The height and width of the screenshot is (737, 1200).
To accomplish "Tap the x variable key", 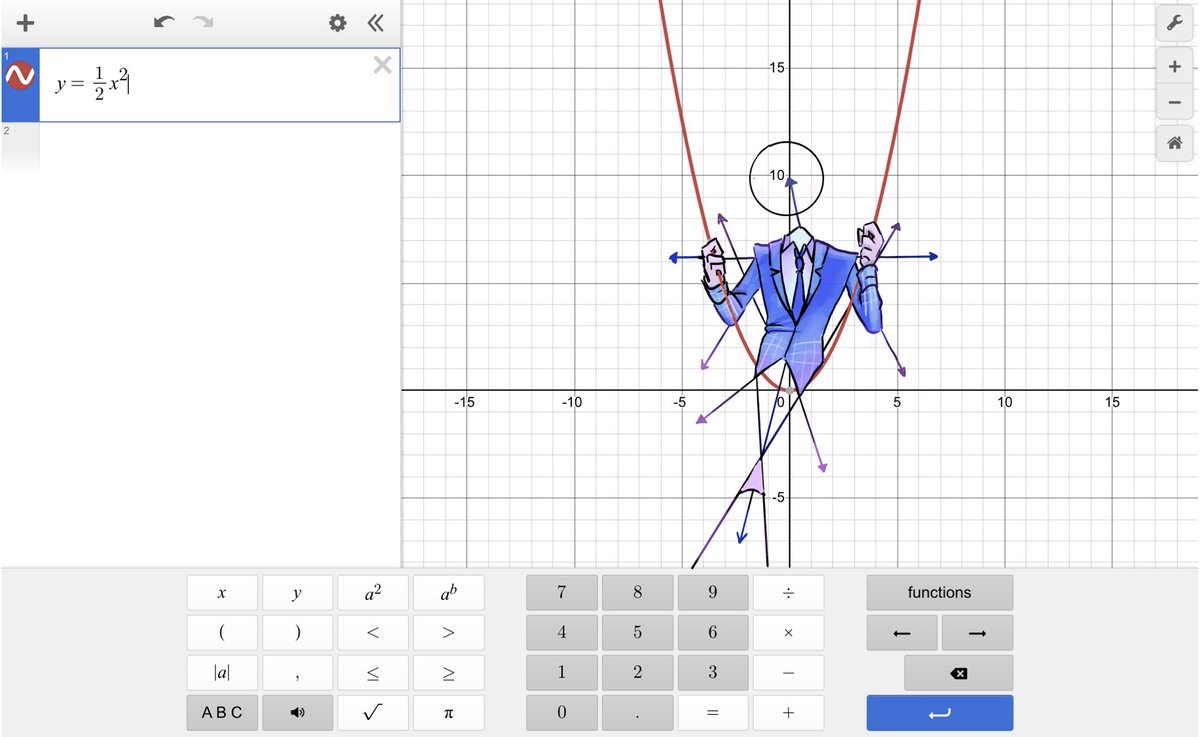I will [222, 593].
